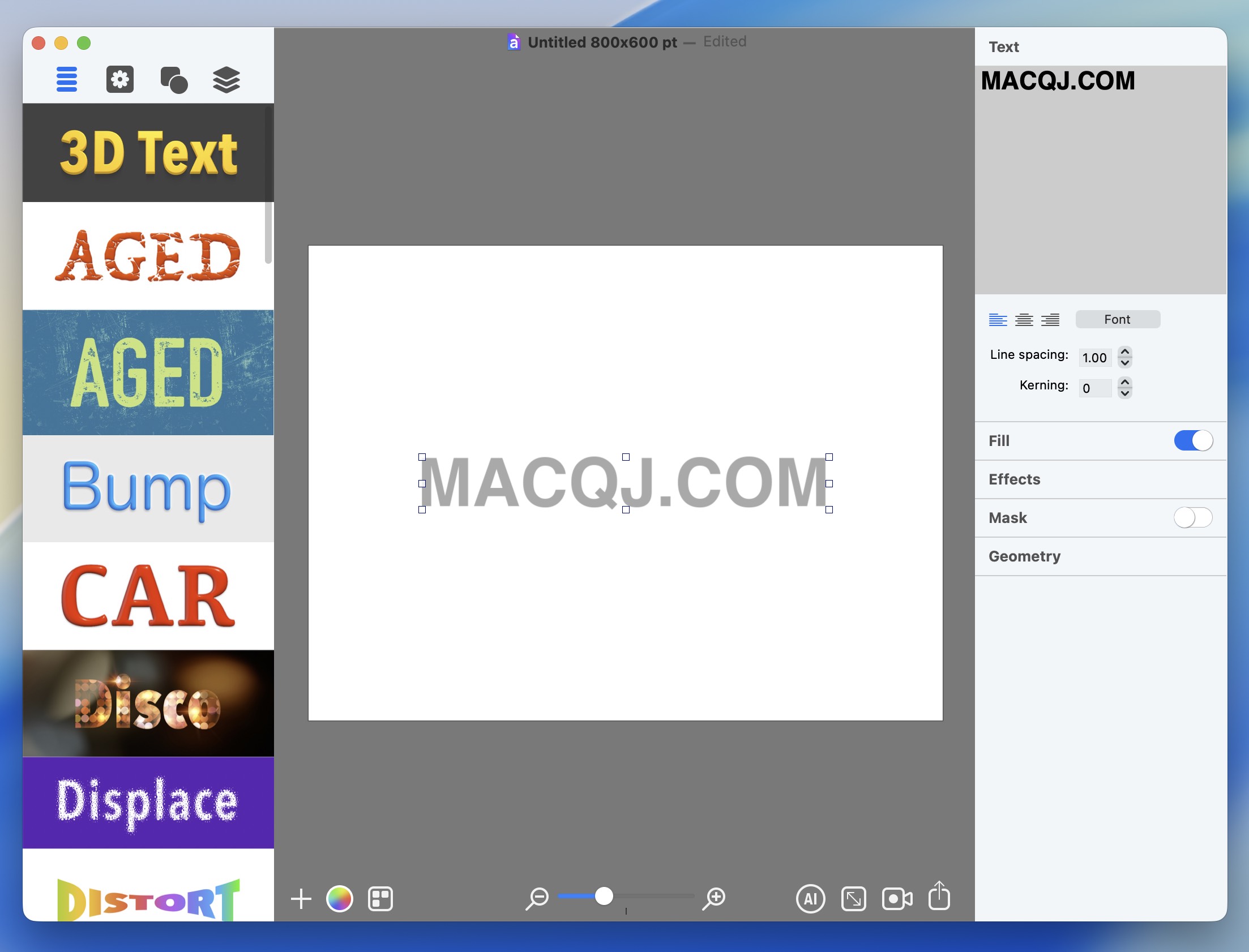Open the rainbow color wheel
Image resolution: width=1249 pixels, height=952 pixels.
point(340,899)
